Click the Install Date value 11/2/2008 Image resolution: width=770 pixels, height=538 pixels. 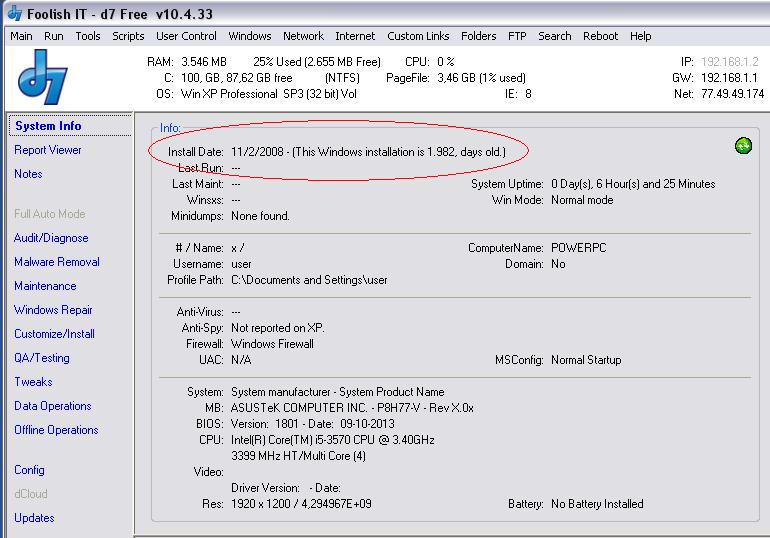(257, 152)
